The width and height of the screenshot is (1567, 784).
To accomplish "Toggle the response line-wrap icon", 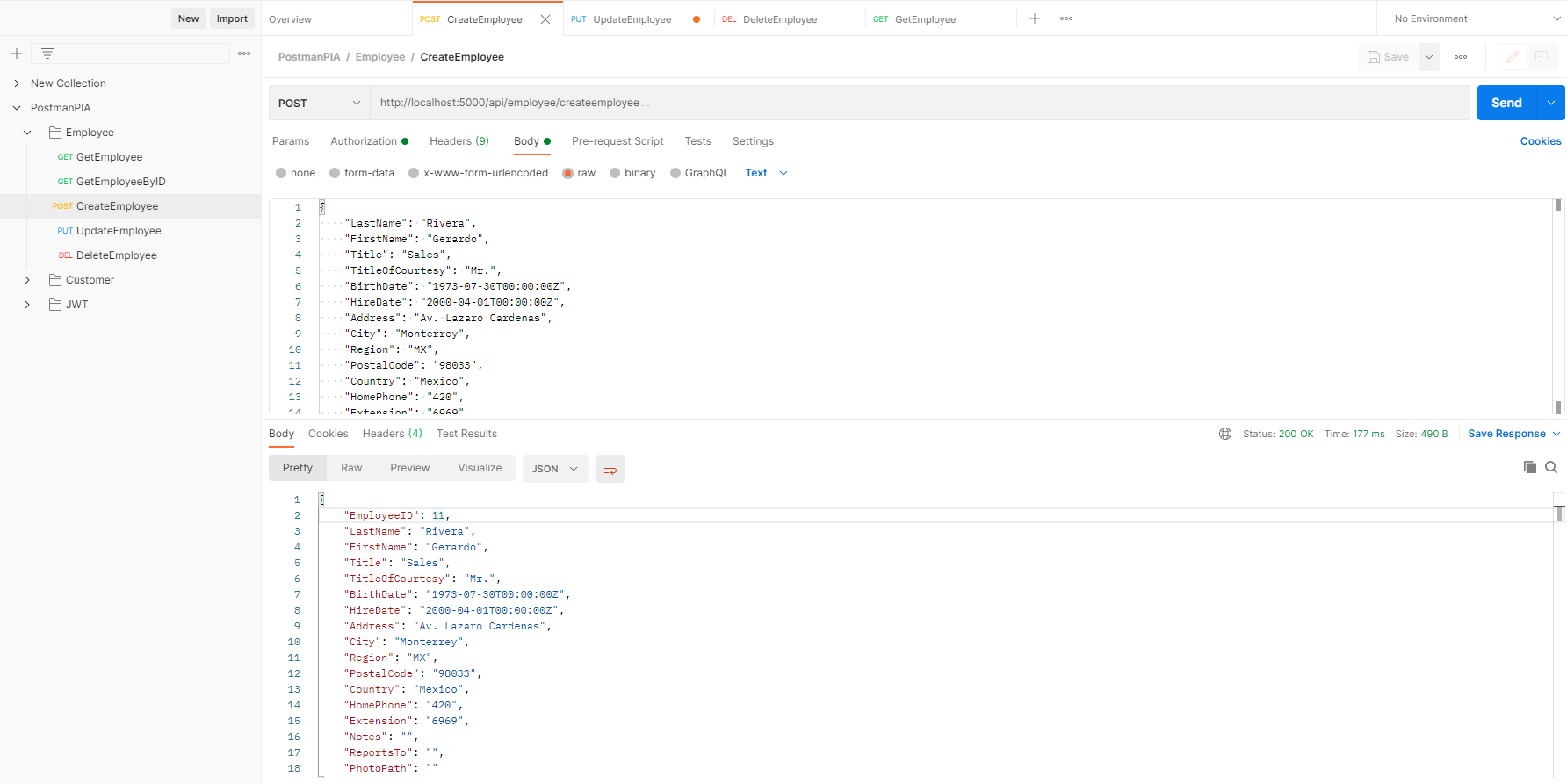I will pos(610,469).
